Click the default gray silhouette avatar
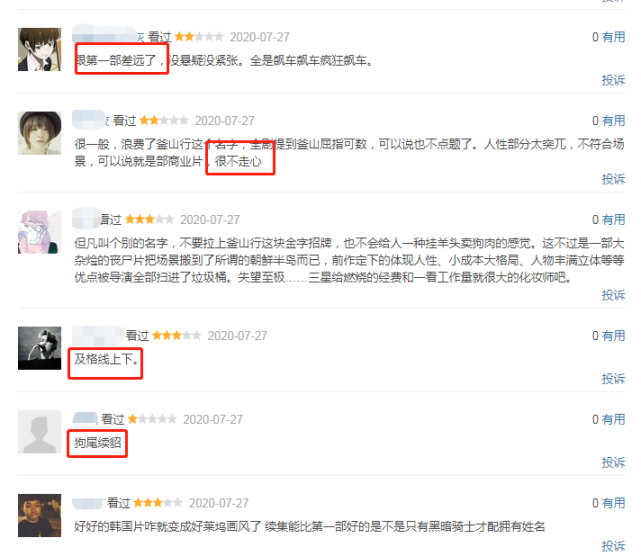This screenshot has width=641, height=556. tap(40, 432)
